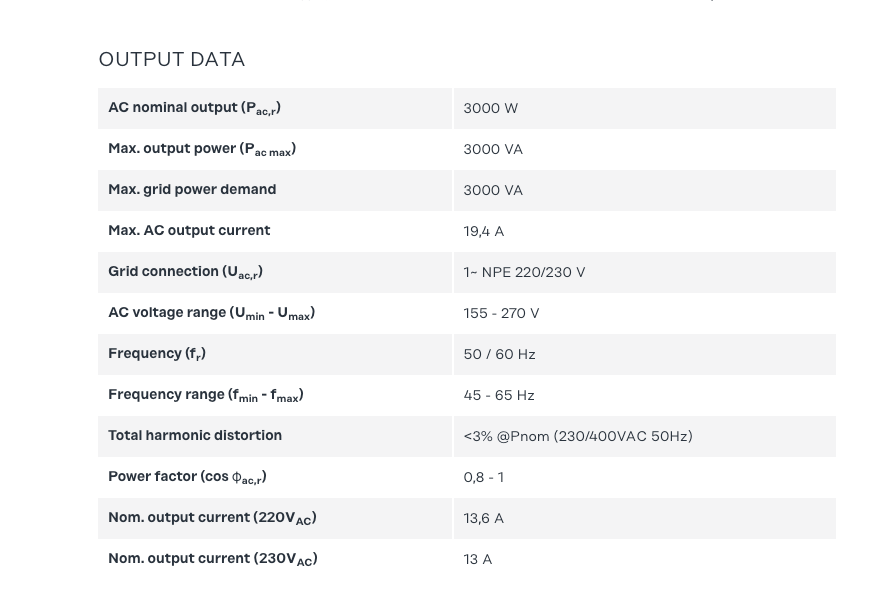Click the OUTPUT DATA section heading

coord(172,60)
